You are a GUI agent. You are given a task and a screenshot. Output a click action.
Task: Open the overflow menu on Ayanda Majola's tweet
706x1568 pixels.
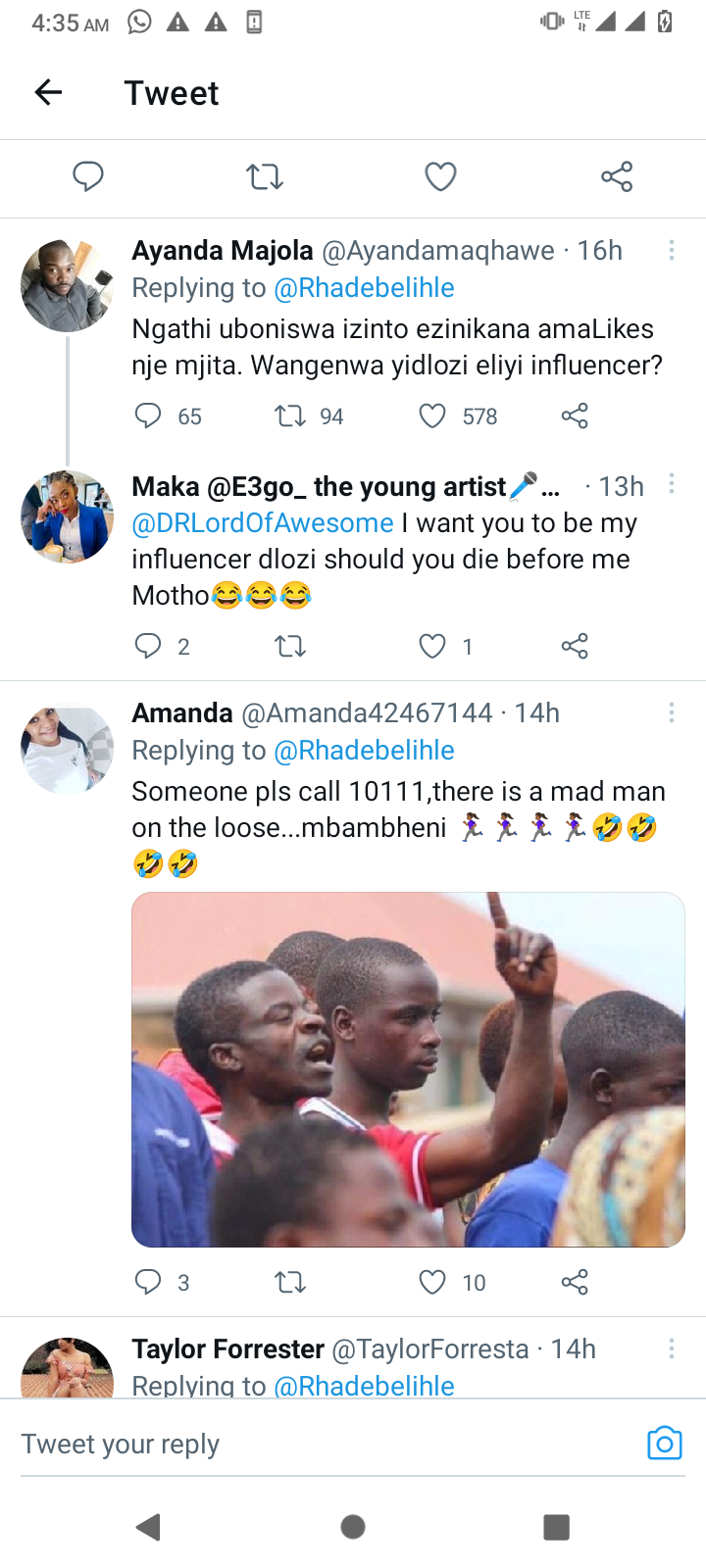[672, 251]
